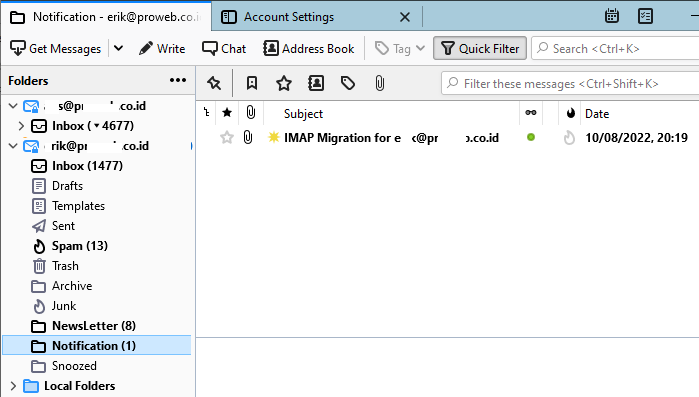Image resolution: width=699 pixels, height=397 pixels.
Task: Open the Tag dropdown
Action: coord(400,49)
